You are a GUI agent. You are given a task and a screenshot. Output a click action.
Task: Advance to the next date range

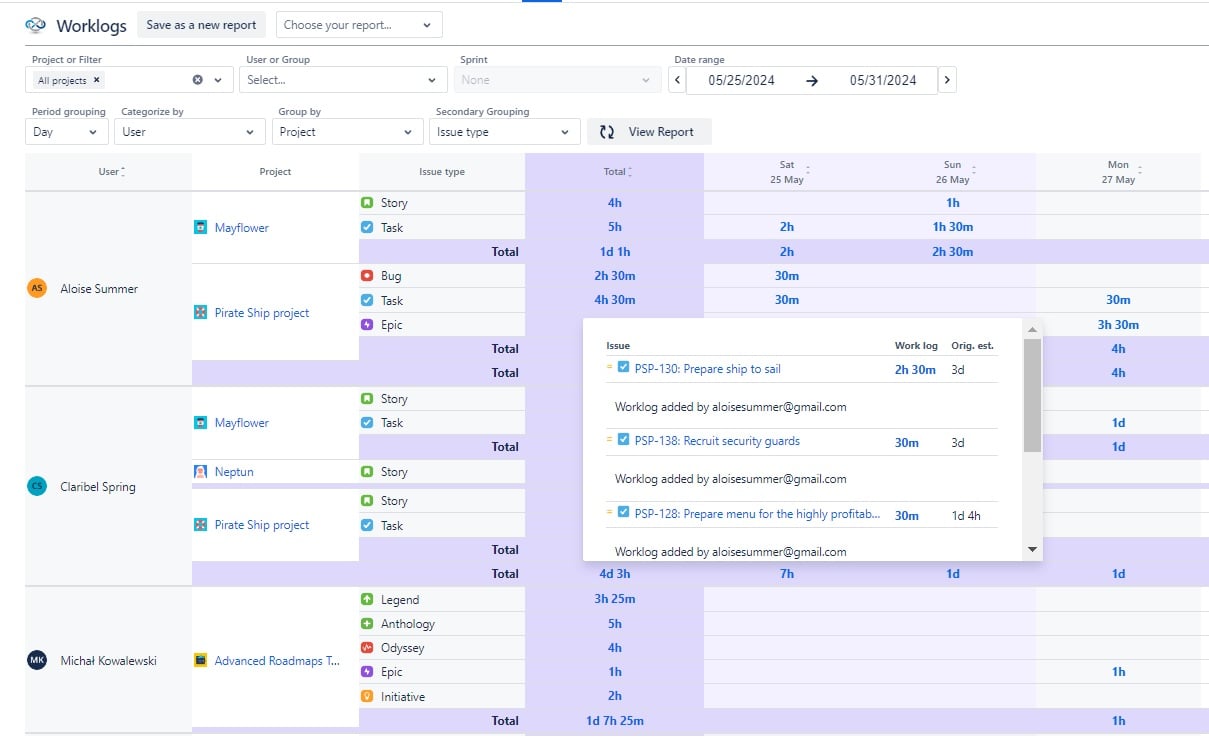(947, 80)
